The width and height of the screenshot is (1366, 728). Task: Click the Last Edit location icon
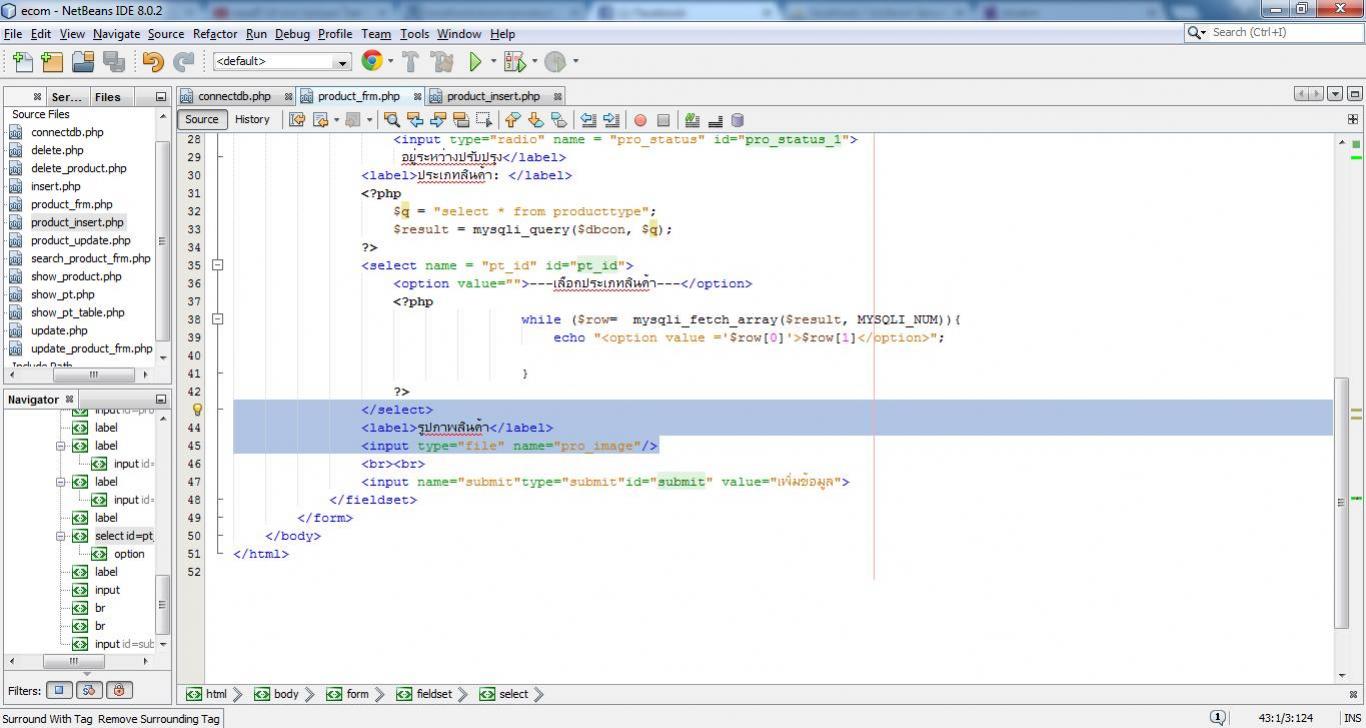[297, 120]
